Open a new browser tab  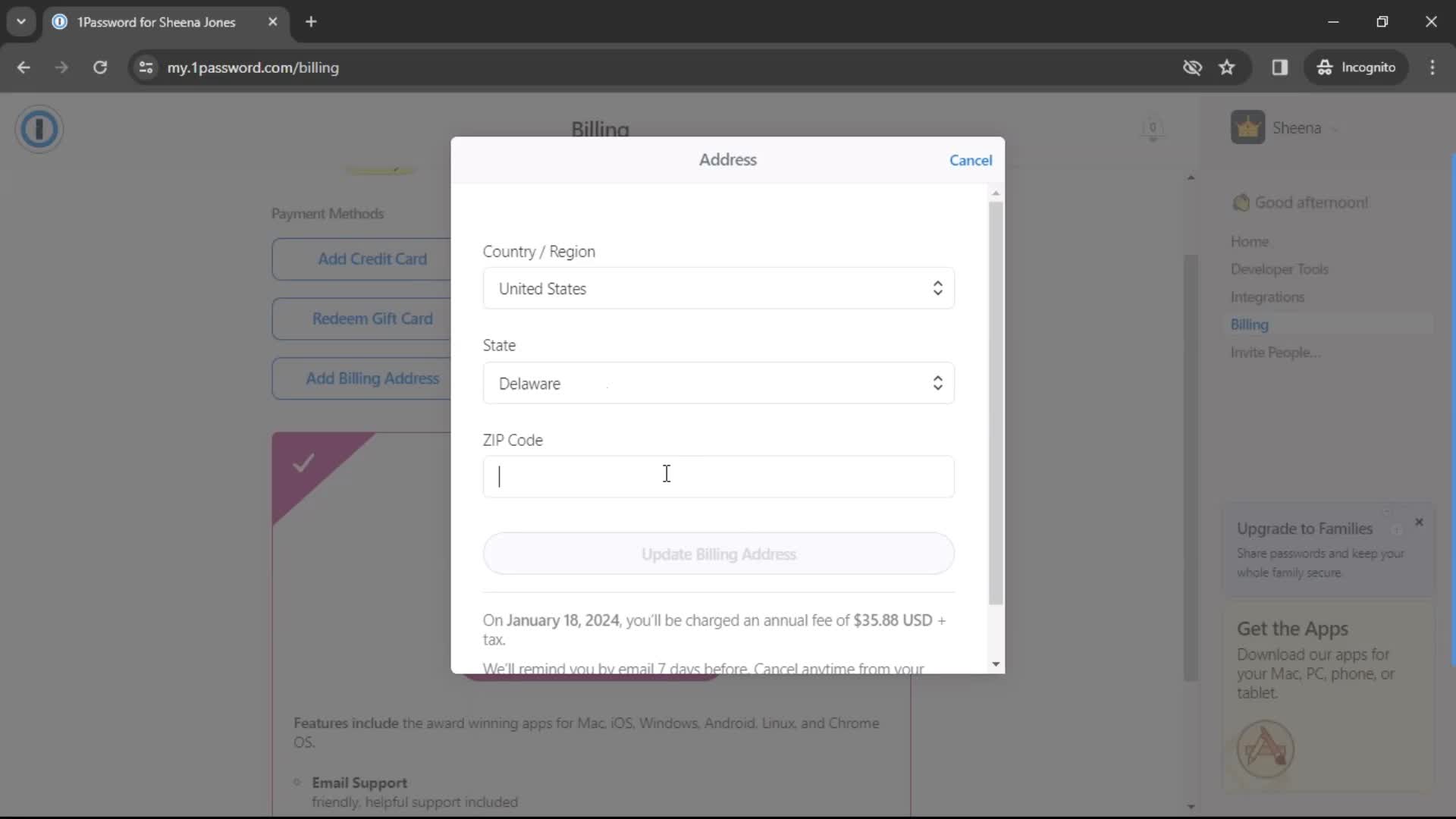coord(311,22)
